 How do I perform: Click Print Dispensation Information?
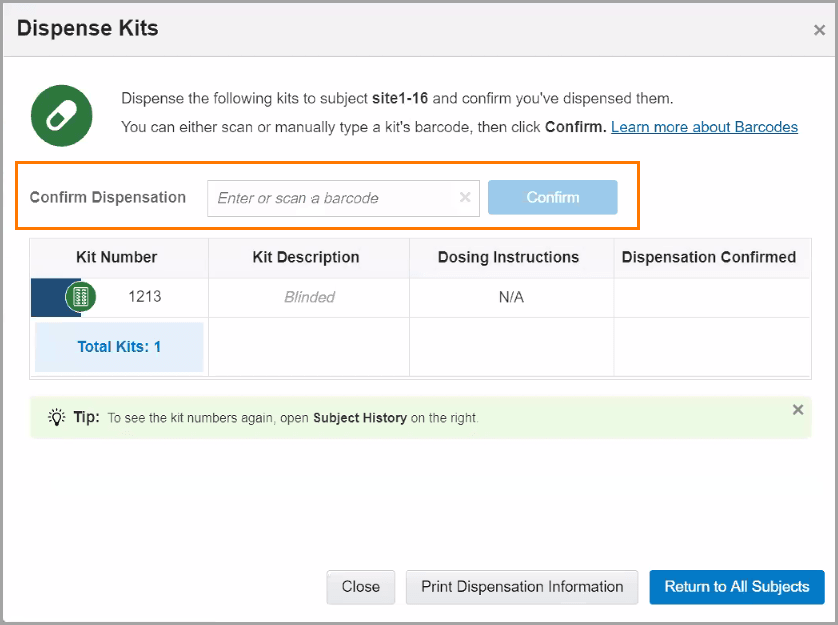click(522, 587)
